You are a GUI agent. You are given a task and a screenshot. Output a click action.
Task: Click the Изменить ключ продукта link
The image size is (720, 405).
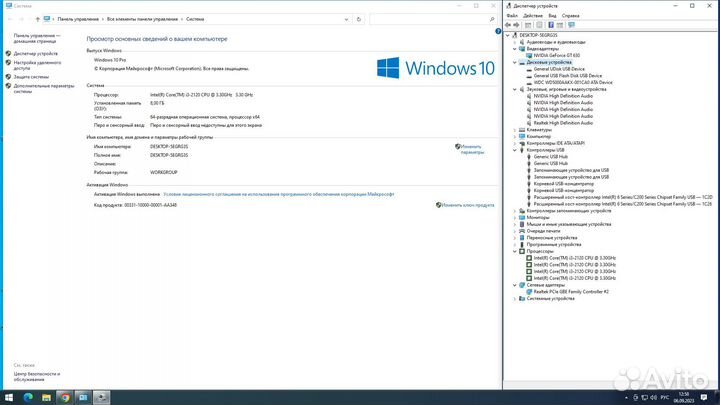click(x=468, y=205)
